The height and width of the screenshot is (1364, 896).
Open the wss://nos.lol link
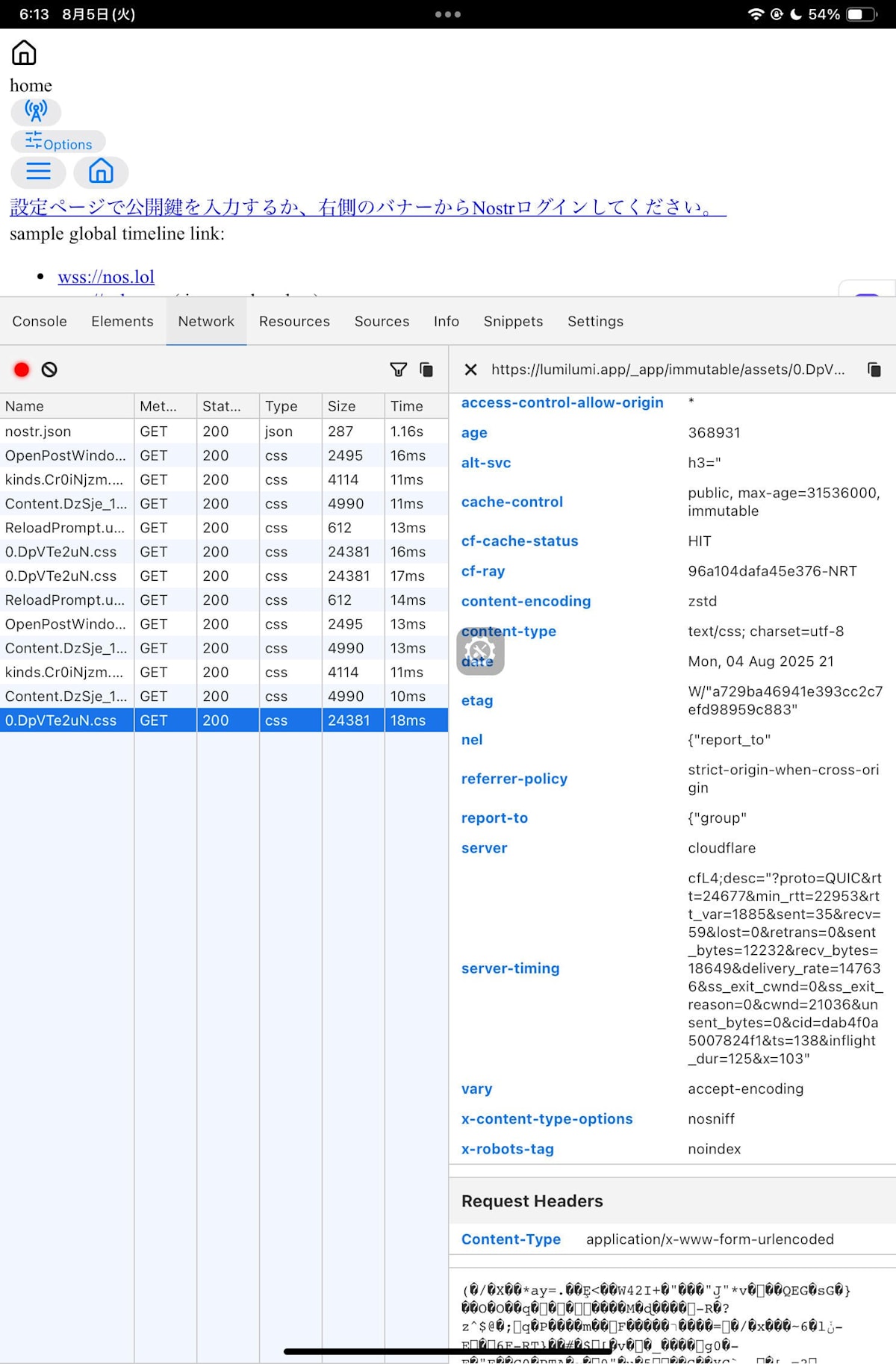(106, 277)
